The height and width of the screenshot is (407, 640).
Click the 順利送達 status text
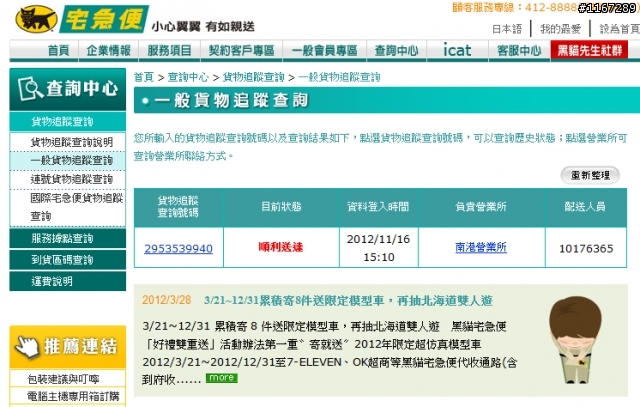click(x=281, y=247)
